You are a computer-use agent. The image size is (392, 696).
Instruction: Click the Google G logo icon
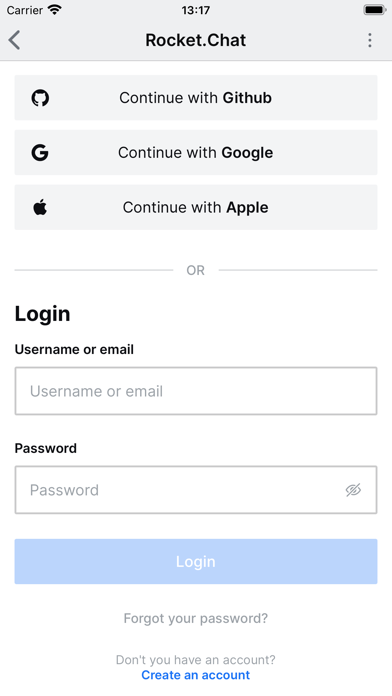[x=40, y=153]
